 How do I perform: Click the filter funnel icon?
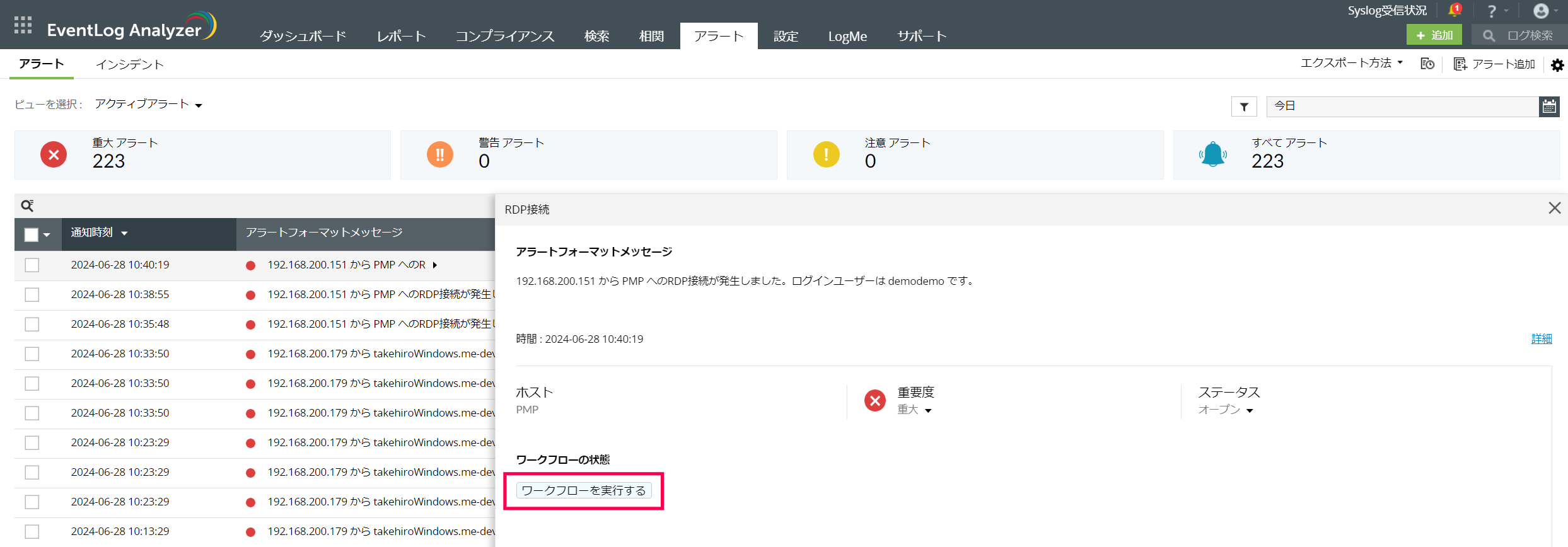[1244, 107]
